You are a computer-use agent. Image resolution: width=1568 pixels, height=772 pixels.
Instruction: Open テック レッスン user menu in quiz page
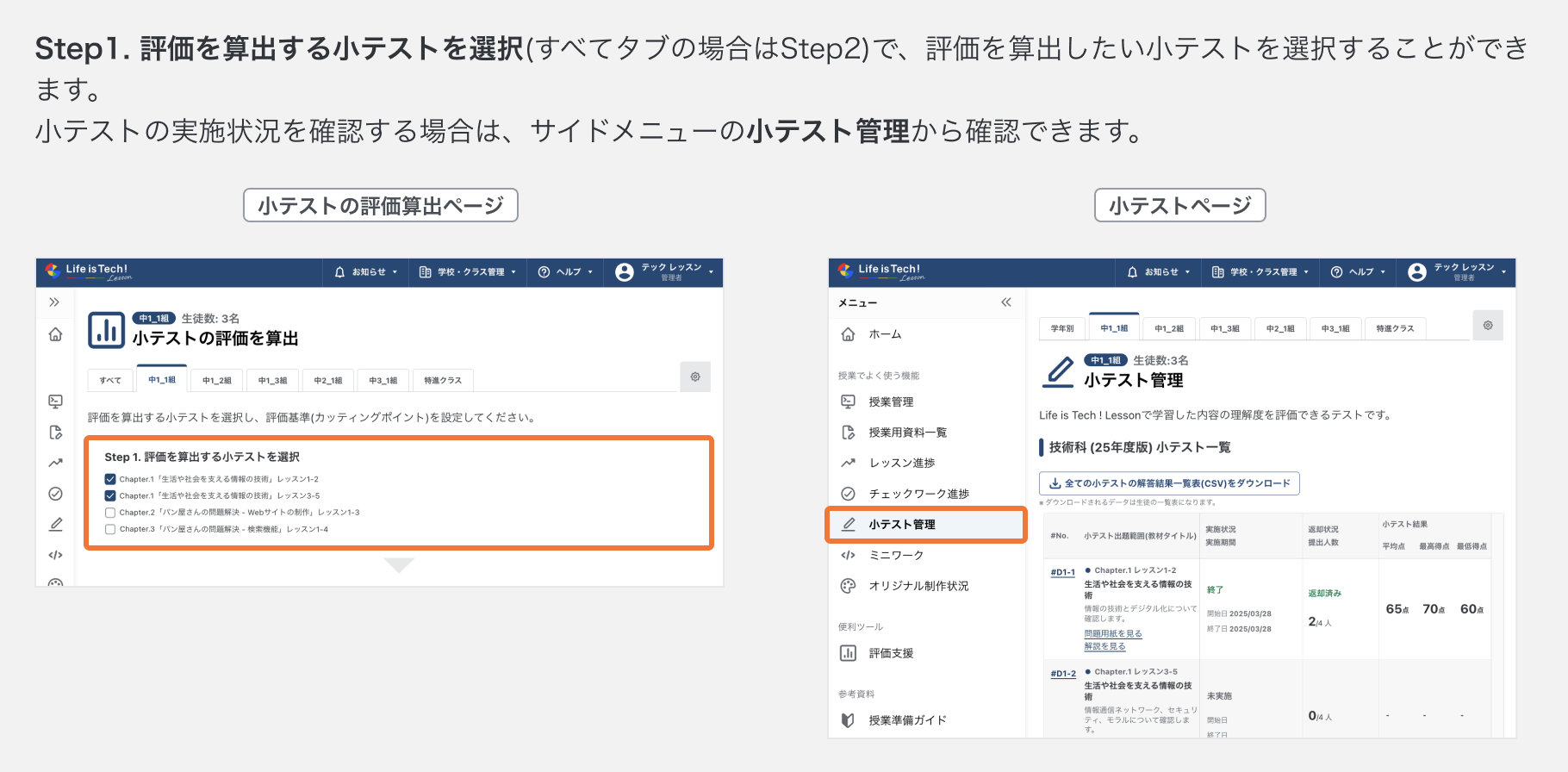1457,272
